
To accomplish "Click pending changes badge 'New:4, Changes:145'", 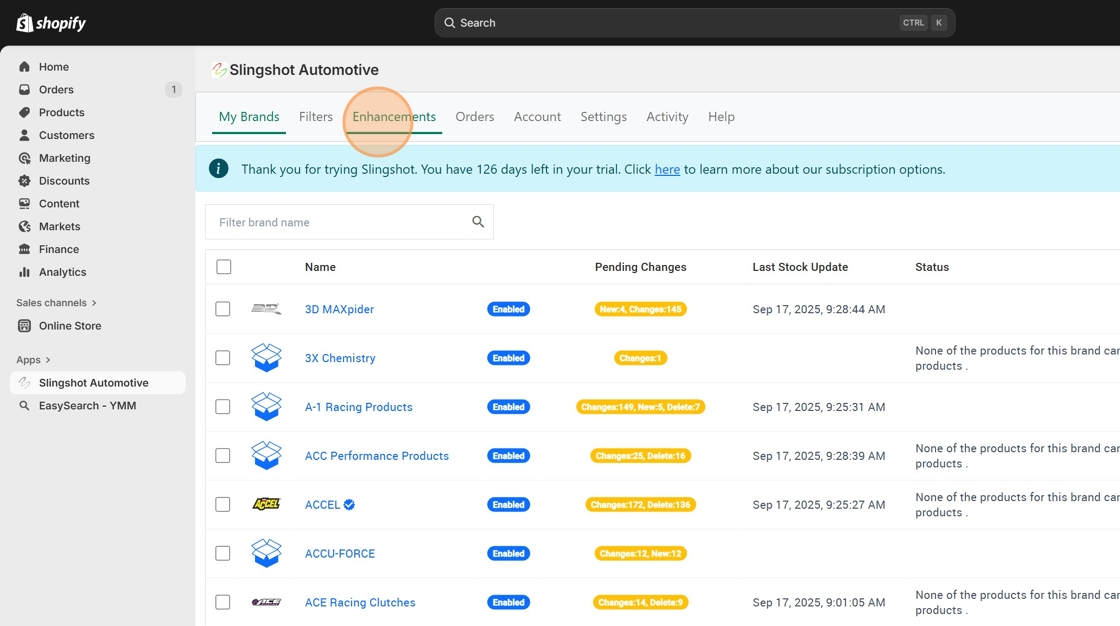I will click(x=641, y=309).
